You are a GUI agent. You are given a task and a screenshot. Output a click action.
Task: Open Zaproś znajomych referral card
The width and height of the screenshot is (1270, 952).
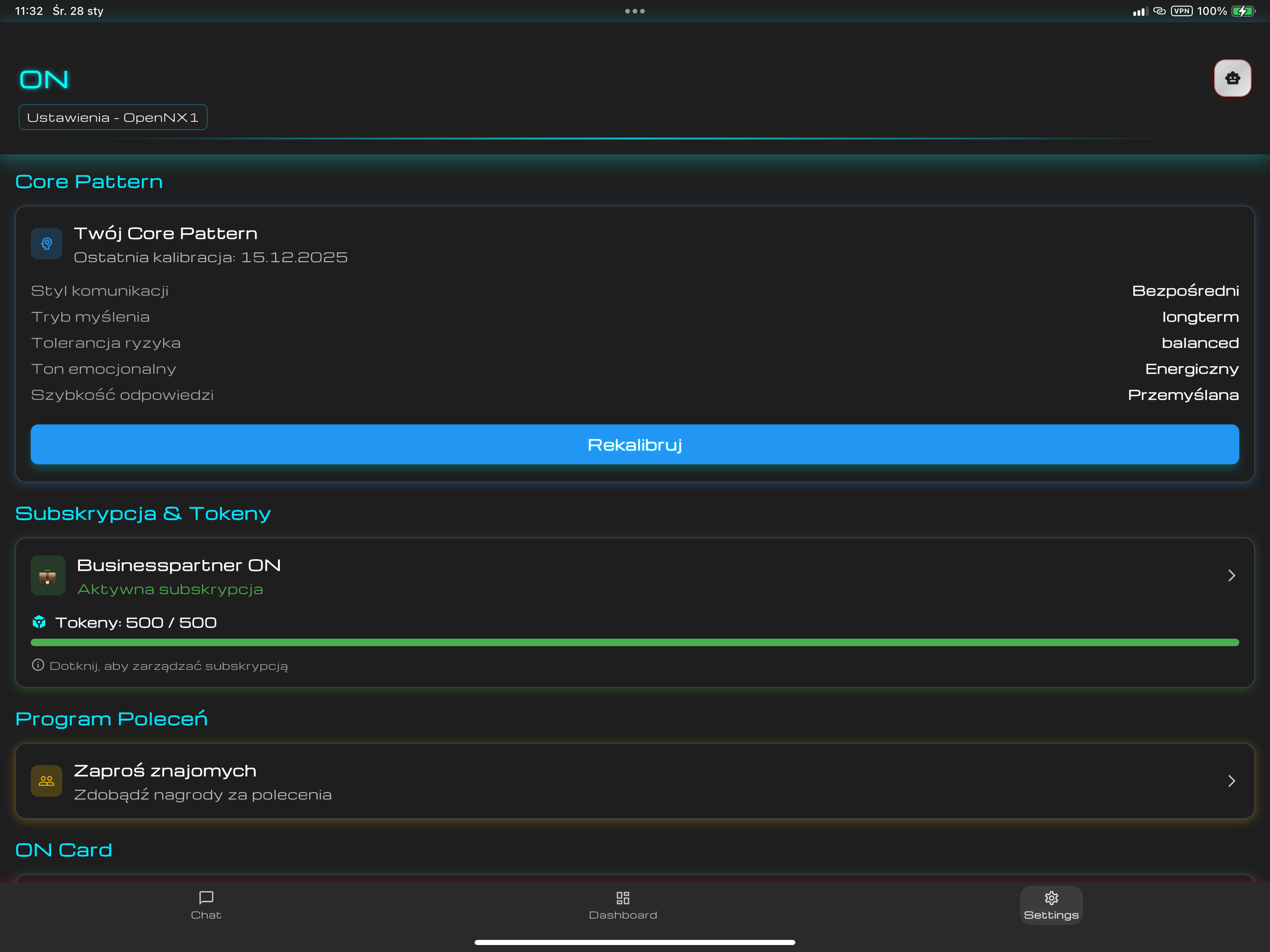pyautogui.click(x=635, y=781)
